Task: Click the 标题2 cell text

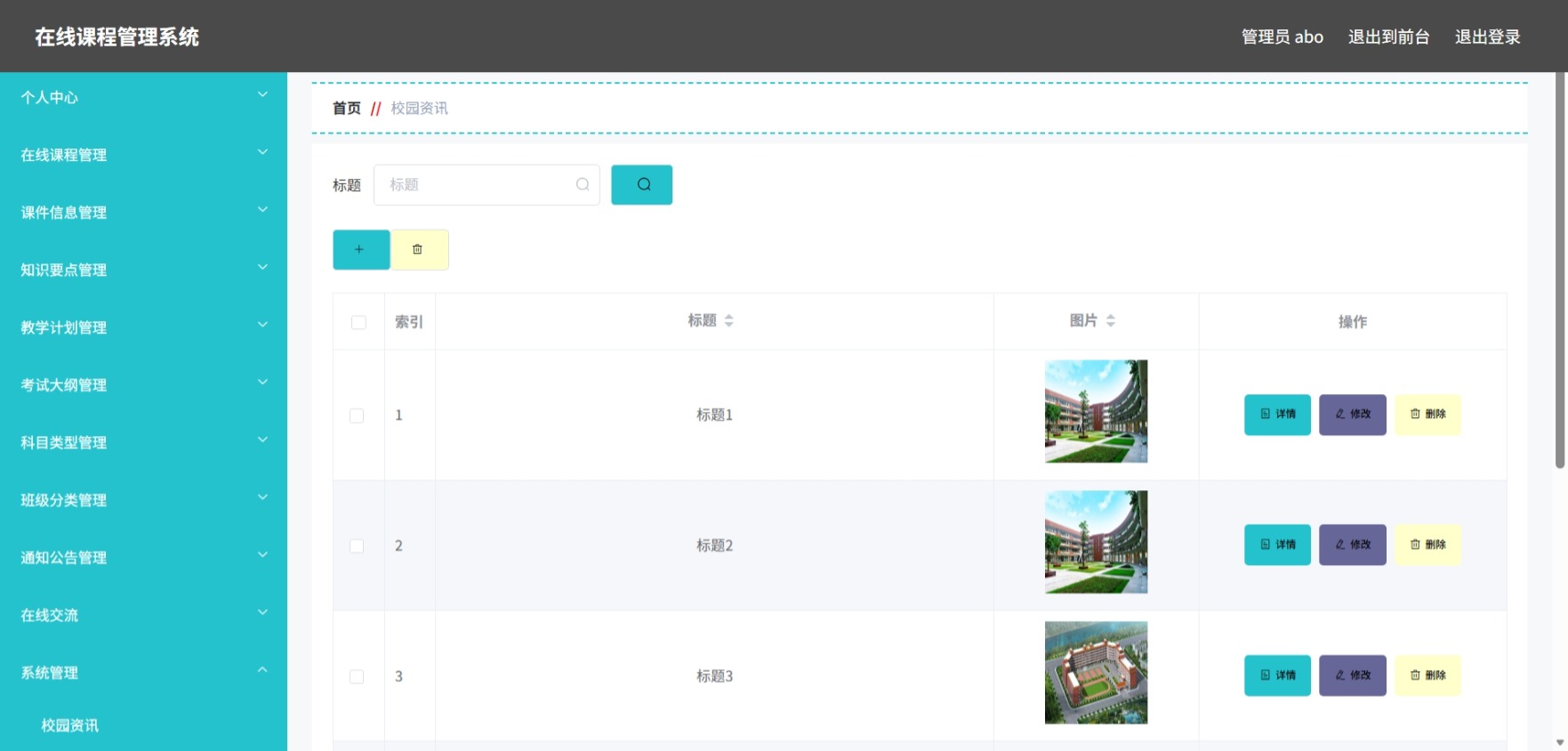Action: tap(714, 545)
